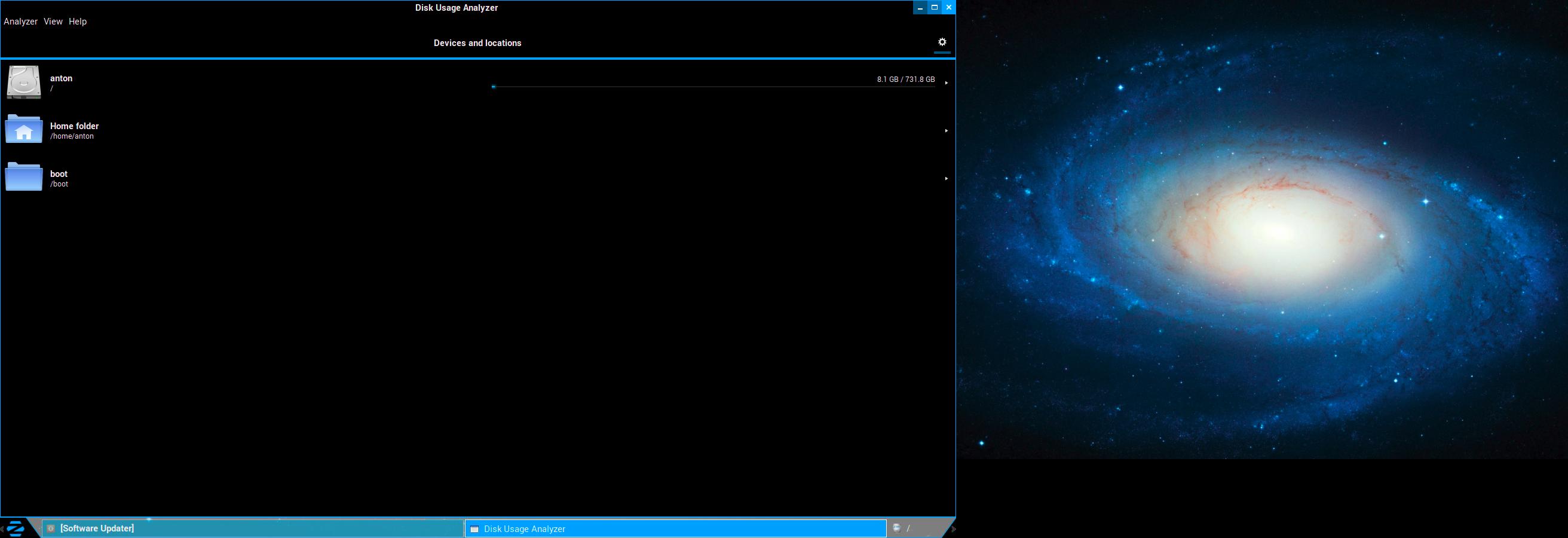Image resolution: width=1568 pixels, height=538 pixels.
Task: Minimize the Disk Usage Analyzer window
Action: point(920,8)
